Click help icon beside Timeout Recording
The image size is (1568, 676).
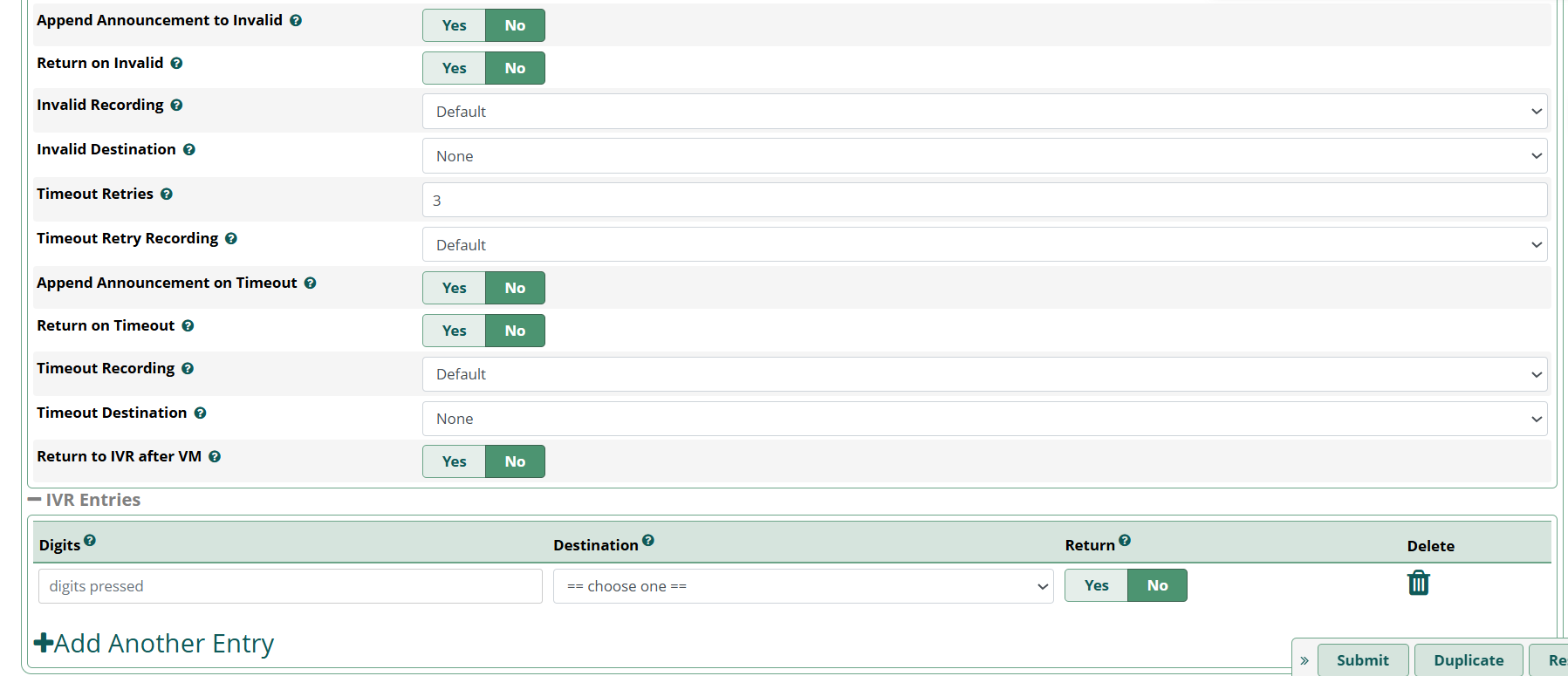187,368
